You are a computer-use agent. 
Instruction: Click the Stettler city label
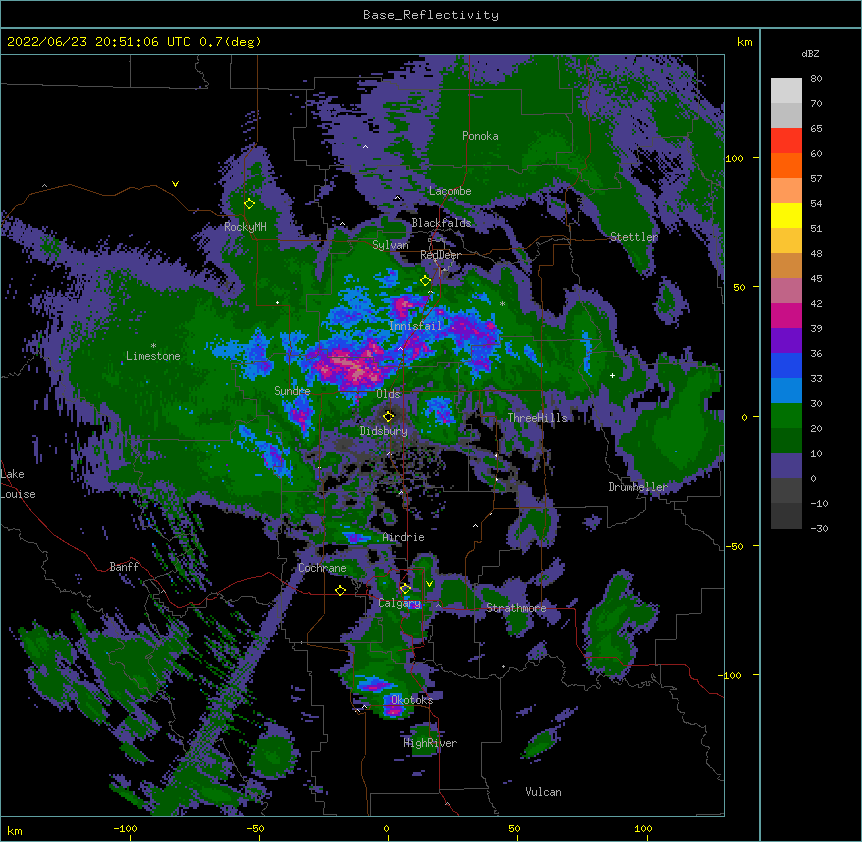pyautogui.click(x=634, y=237)
